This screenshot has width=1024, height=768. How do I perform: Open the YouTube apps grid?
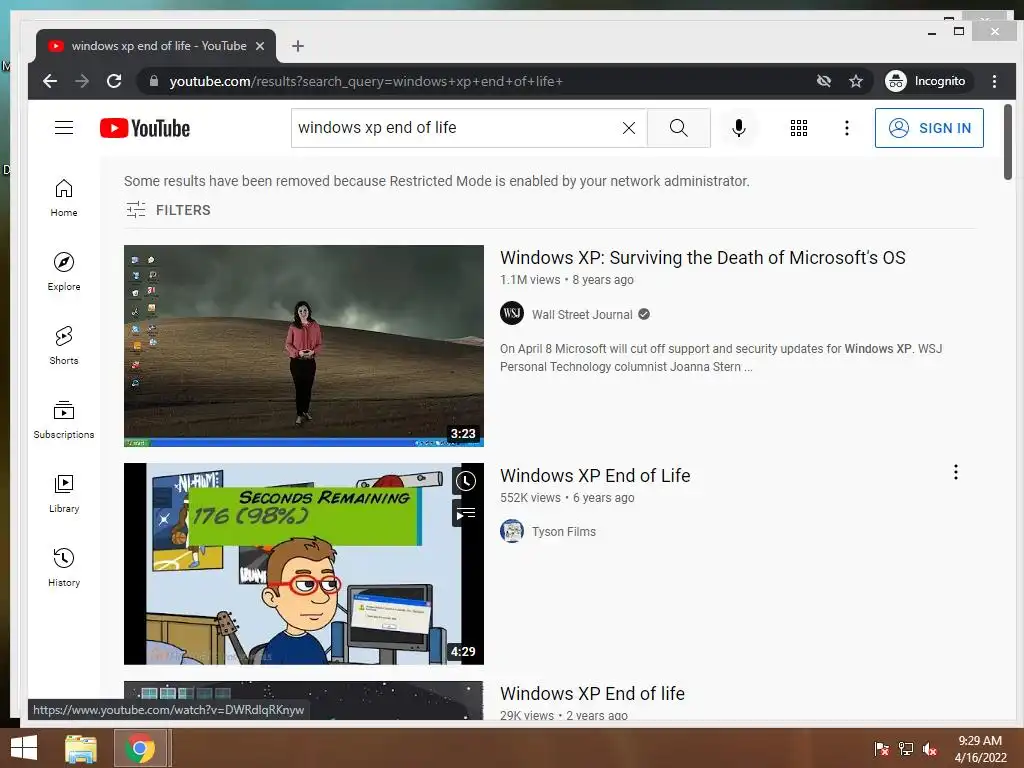click(x=798, y=128)
